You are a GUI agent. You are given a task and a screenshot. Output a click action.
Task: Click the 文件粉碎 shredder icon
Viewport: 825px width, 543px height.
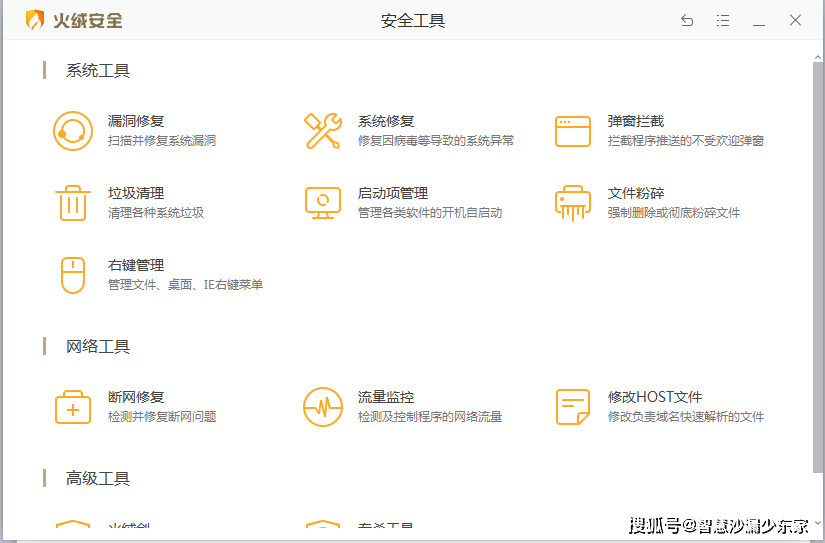pos(572,203)
